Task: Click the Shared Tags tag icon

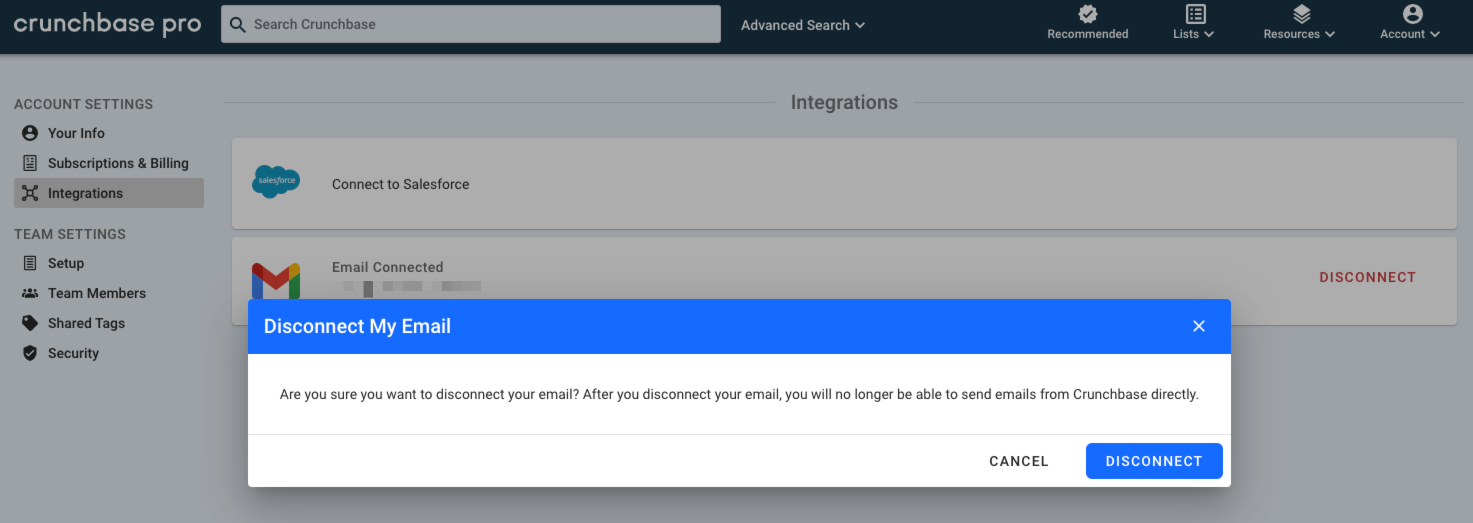Action: pos(30,323)
